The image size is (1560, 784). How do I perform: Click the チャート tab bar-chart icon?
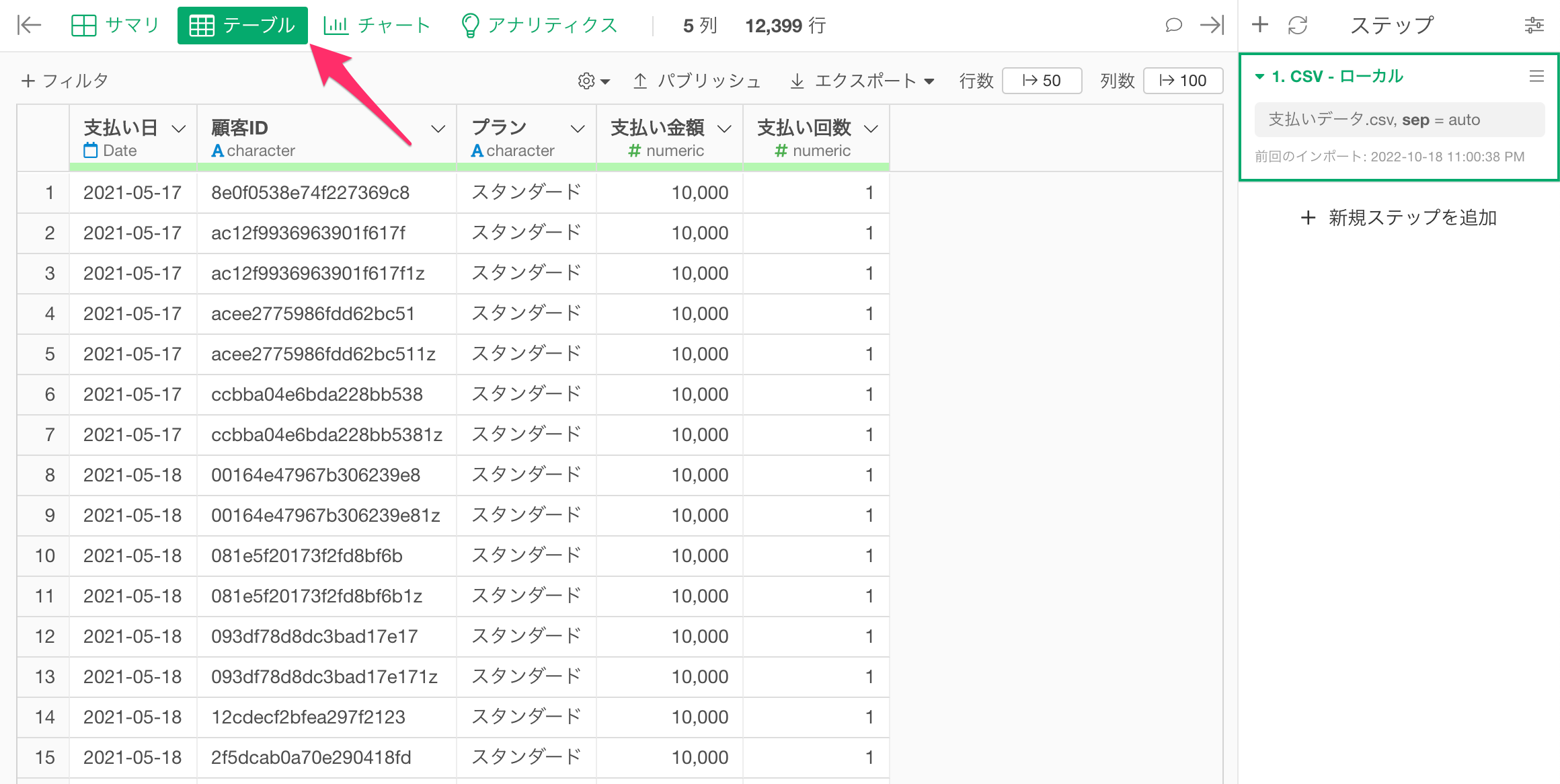[x=336, y=26]
